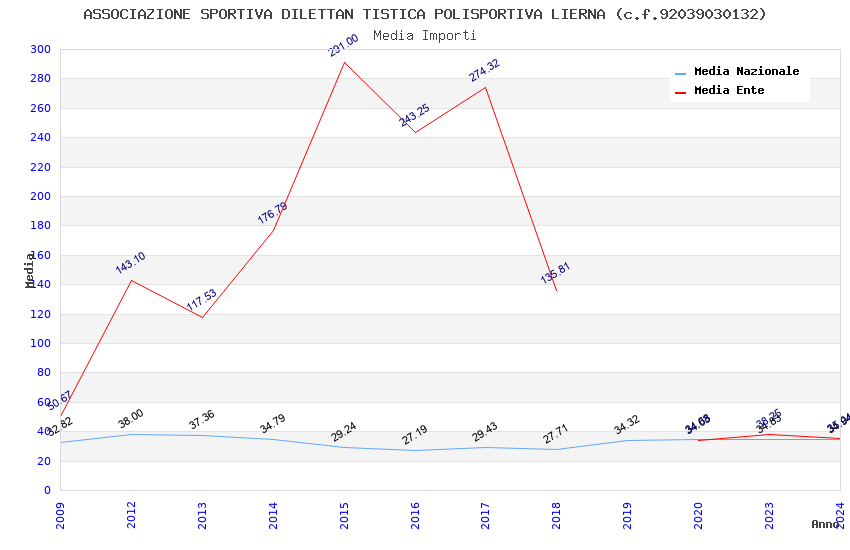Click the 27.71 data label
This screenshot has width=850, height=550.
click(556, 434)
